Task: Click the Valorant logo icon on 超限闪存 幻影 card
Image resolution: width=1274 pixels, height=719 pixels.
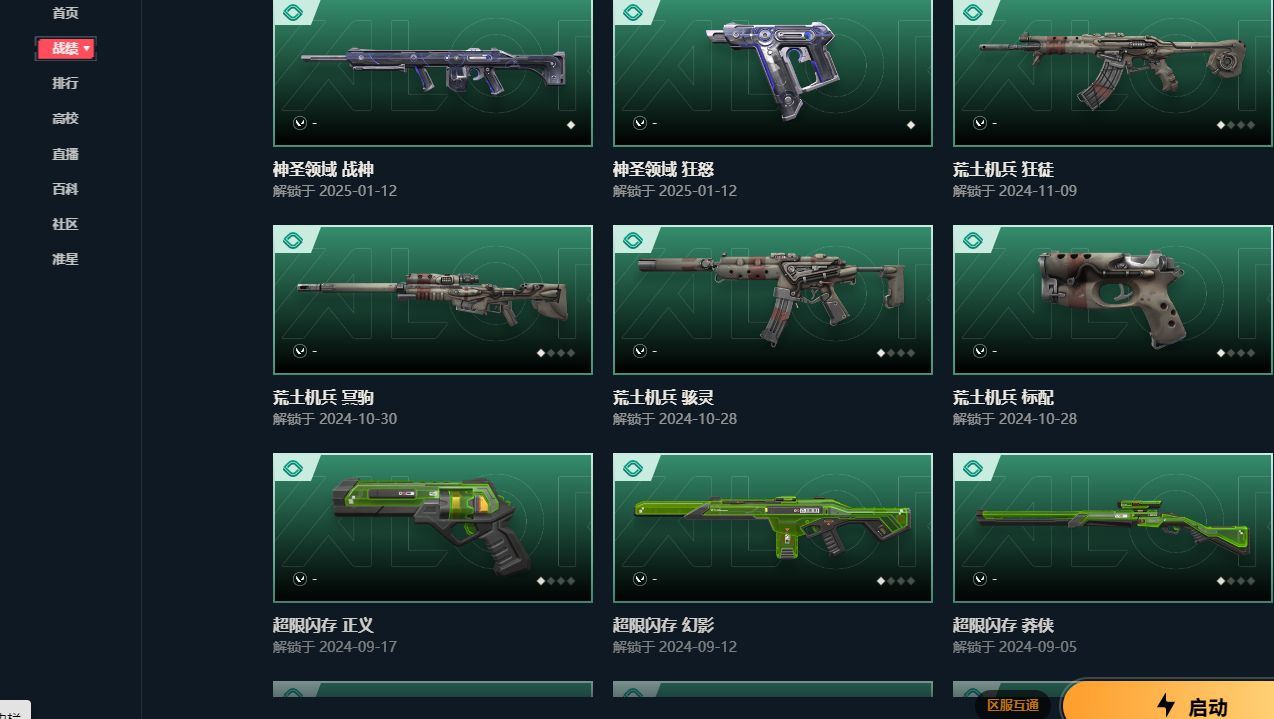Action: tap(640, 579)
